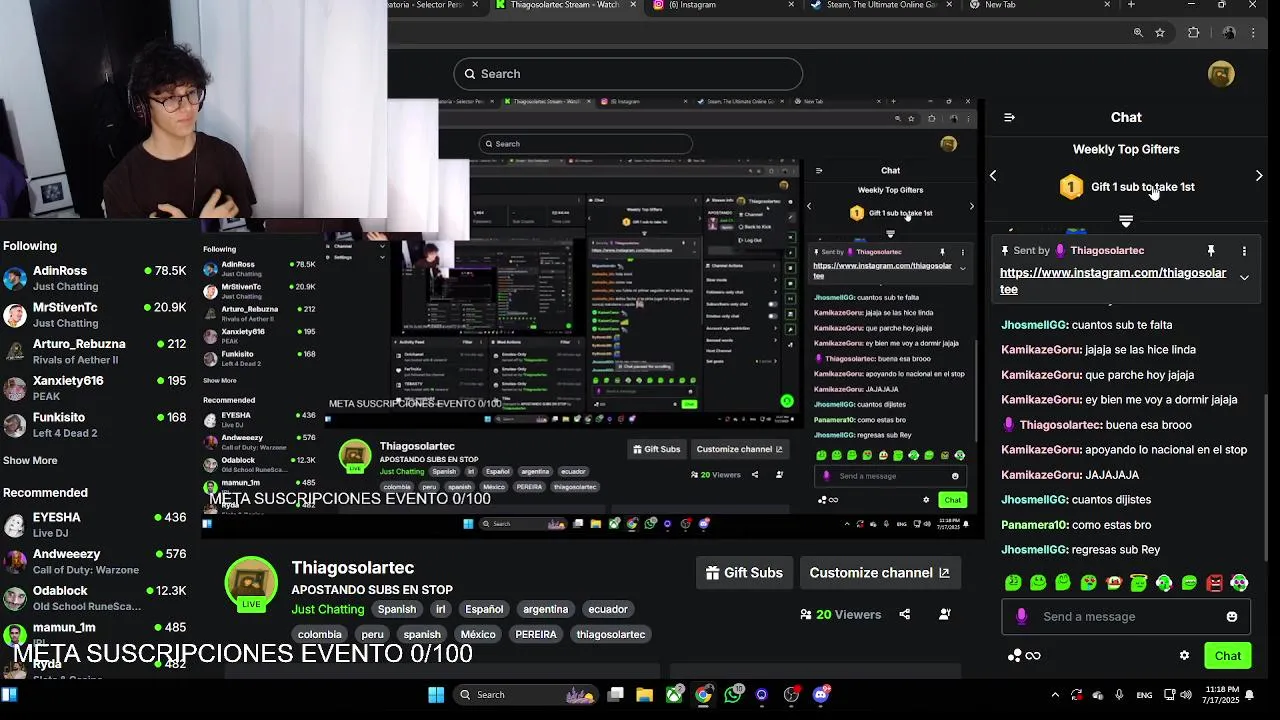The height and width of the screenshot is (720, 1280).
Task: Open the Windows Start menu
Action: 436,695
